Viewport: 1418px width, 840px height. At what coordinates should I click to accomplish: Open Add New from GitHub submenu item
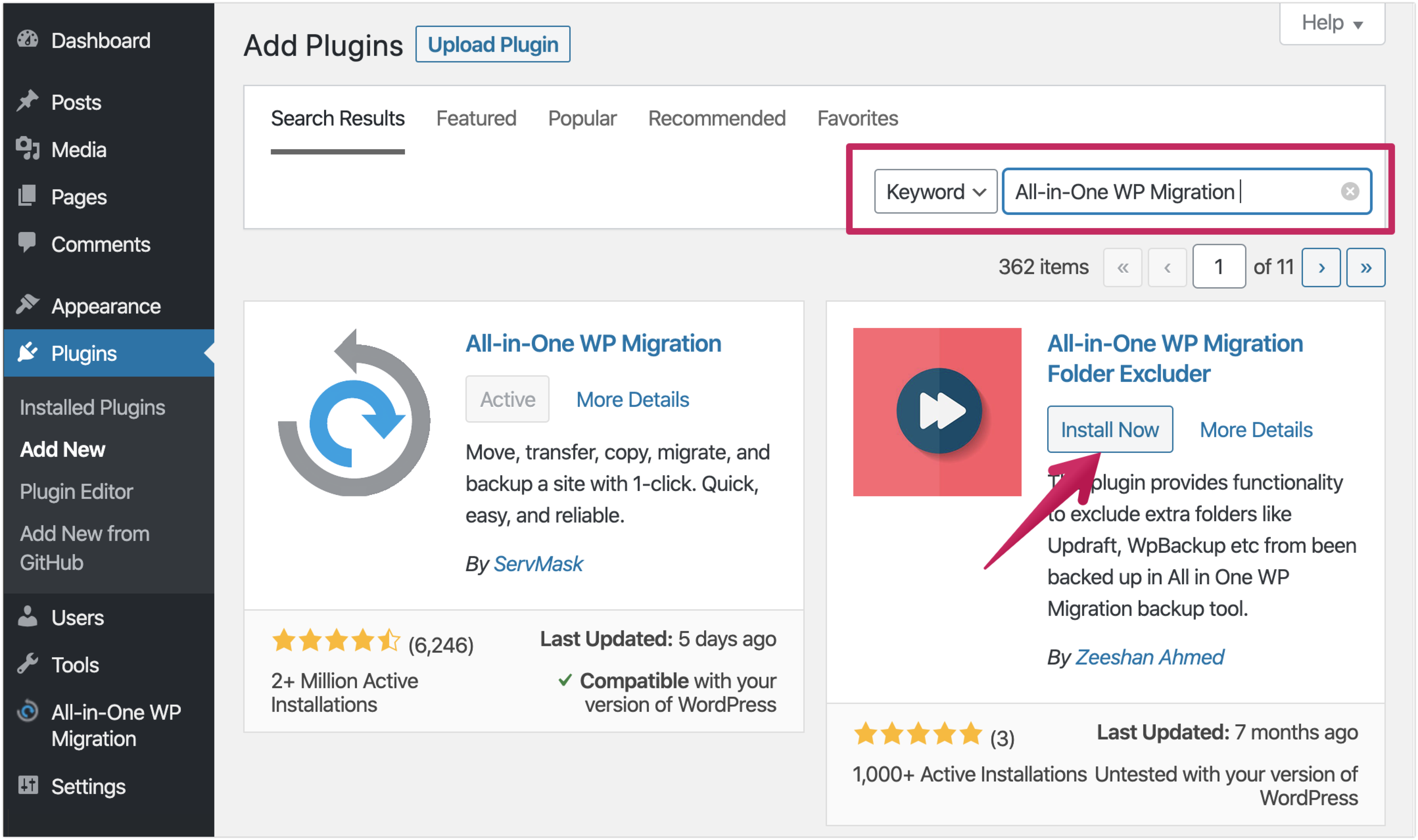point(85,548)
